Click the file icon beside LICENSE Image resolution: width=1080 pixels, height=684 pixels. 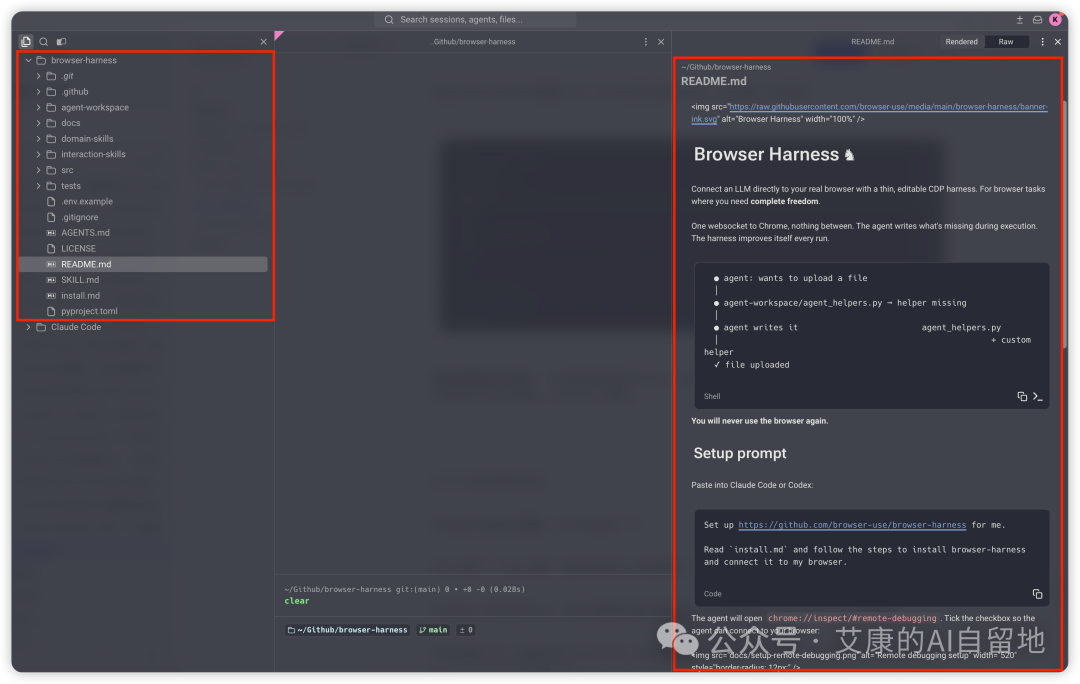click(x=51, y=249)
